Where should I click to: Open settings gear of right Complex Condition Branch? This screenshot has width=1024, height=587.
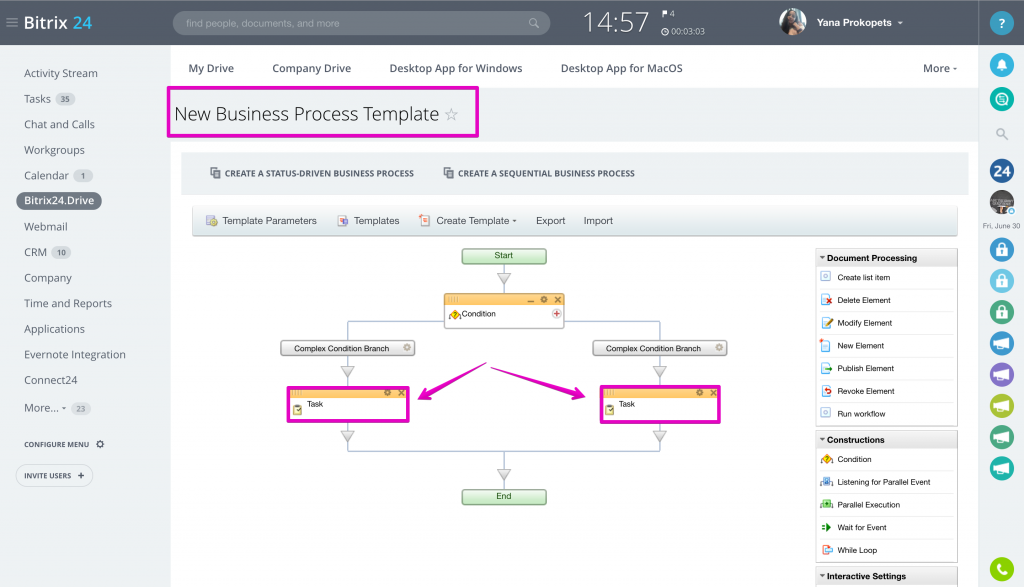(x=719, y=347)
